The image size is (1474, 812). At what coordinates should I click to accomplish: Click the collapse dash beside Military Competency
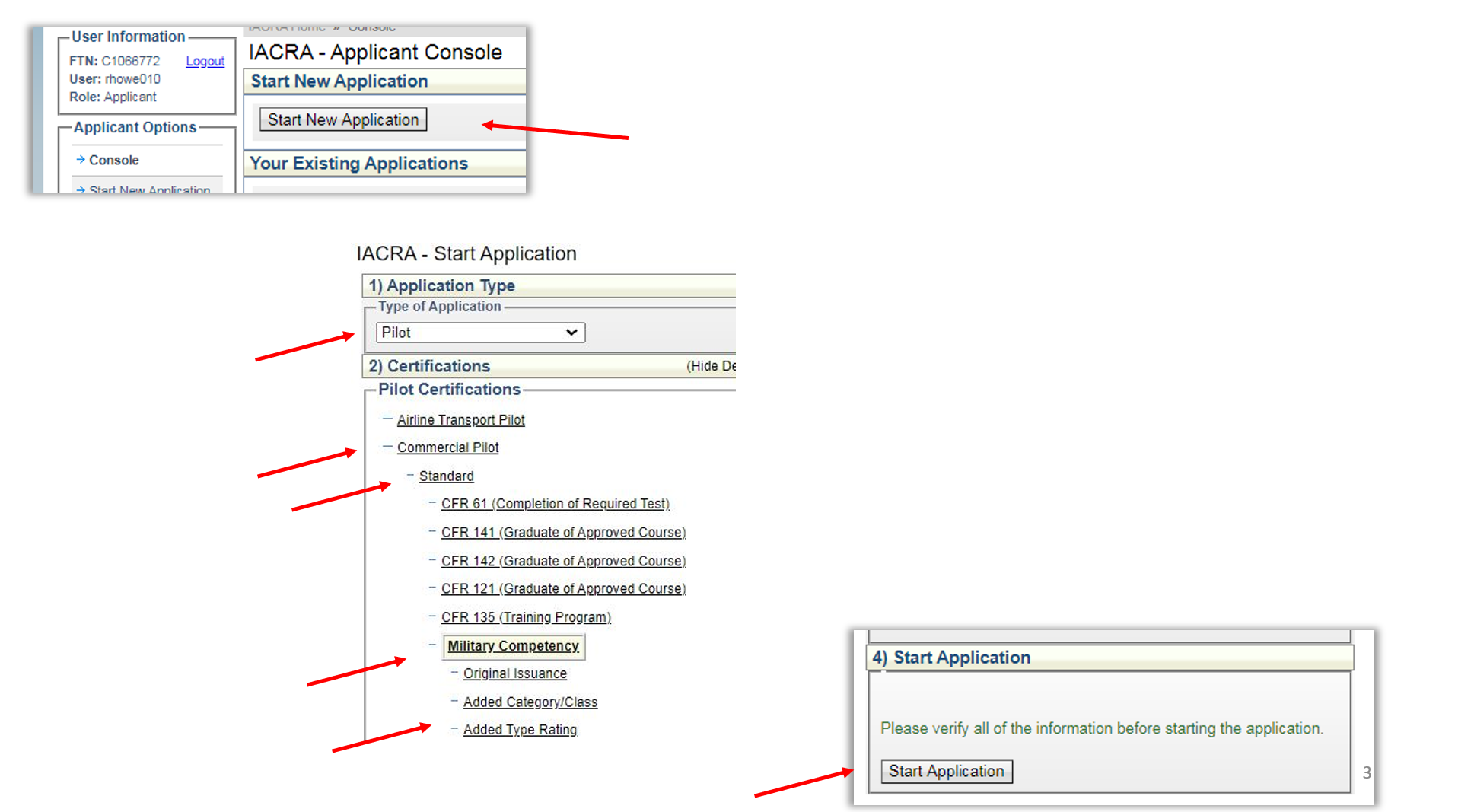click(x=432, y=645)
